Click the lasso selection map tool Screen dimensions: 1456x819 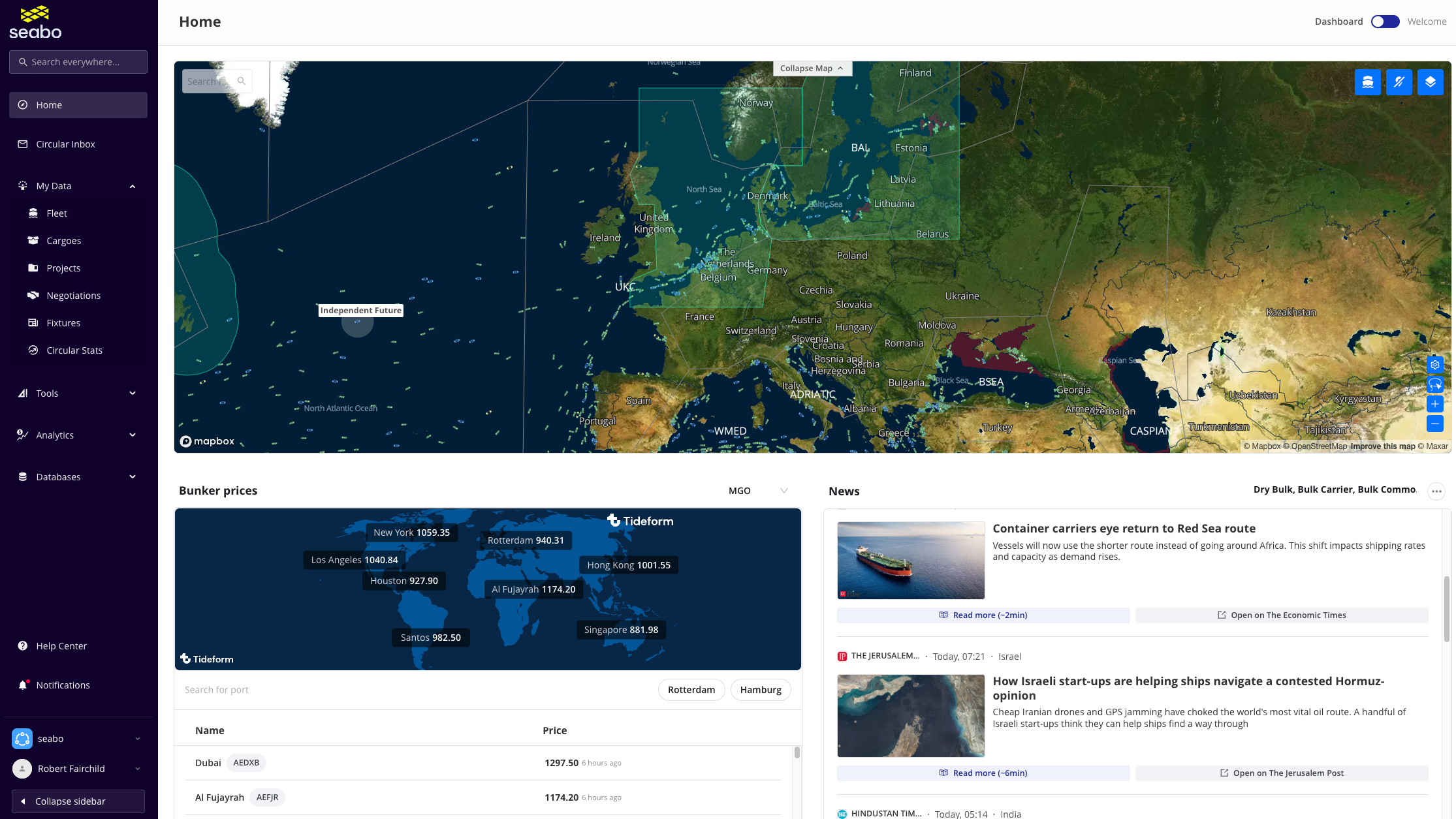(1435, 384)
